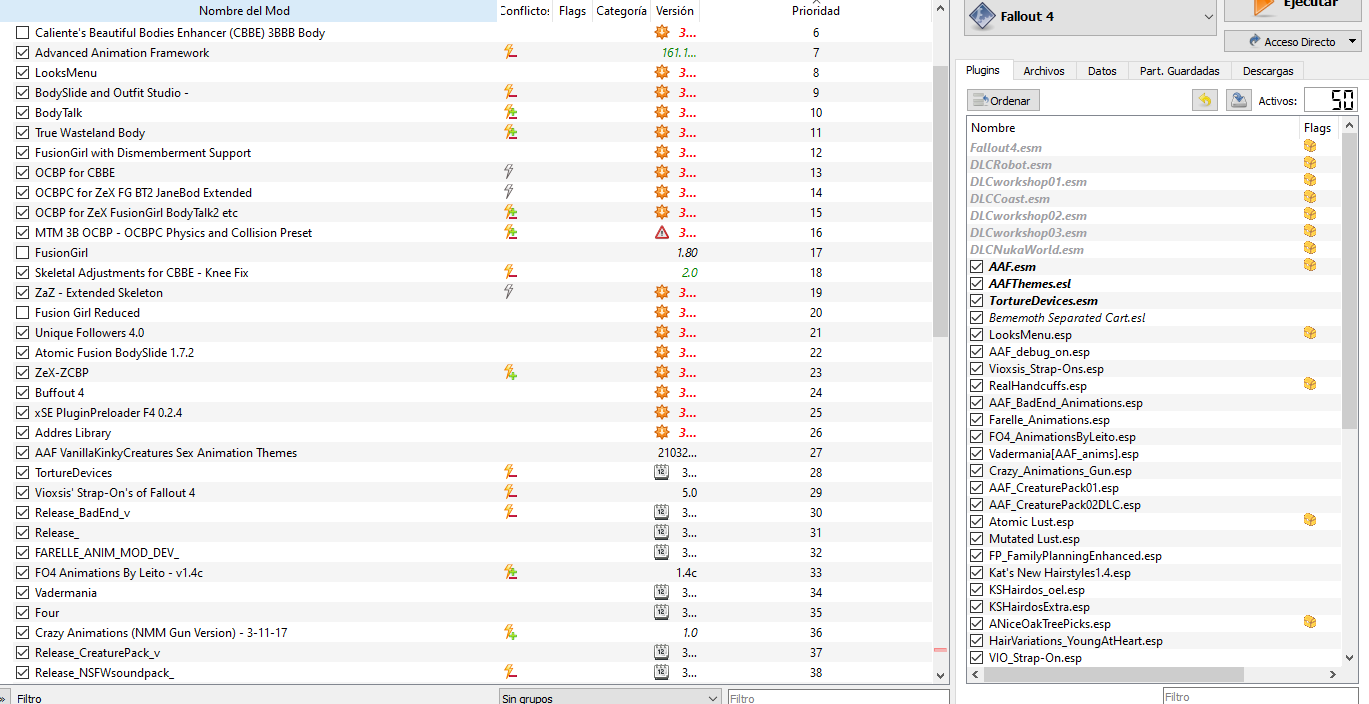Toggle the LooksMenu mod checkbox
The height and width of the screenshot is (704, 1369).
pos(23,73)
